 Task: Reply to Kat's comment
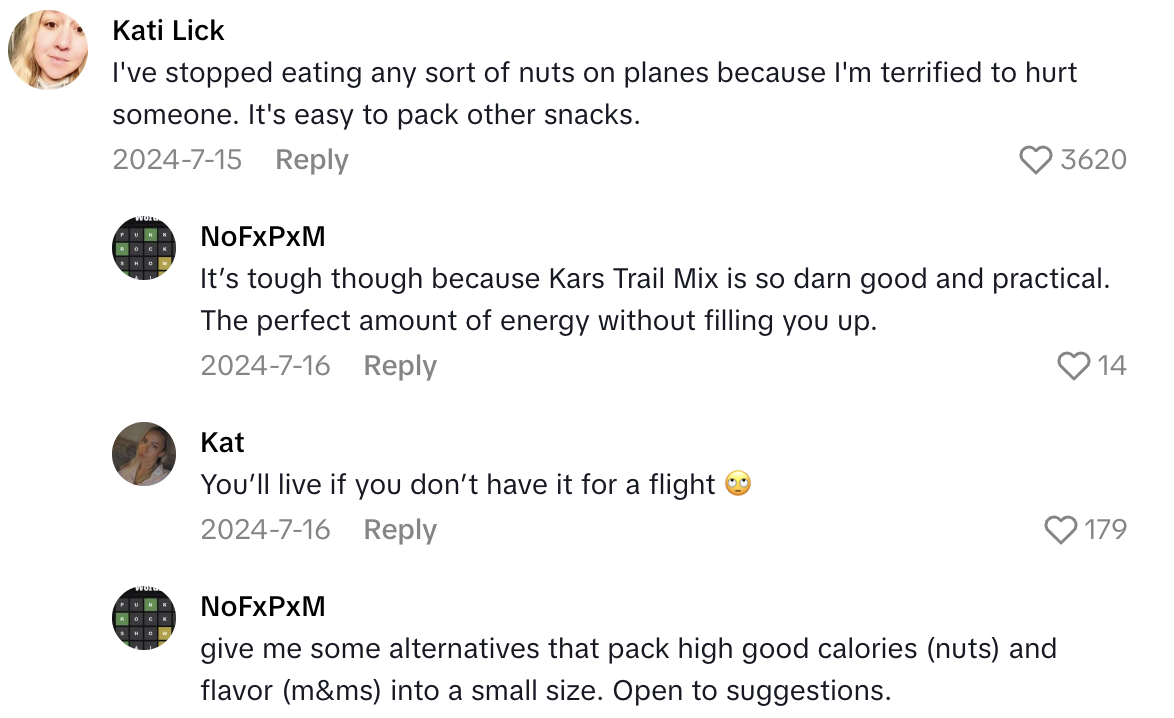click(399, 530)
